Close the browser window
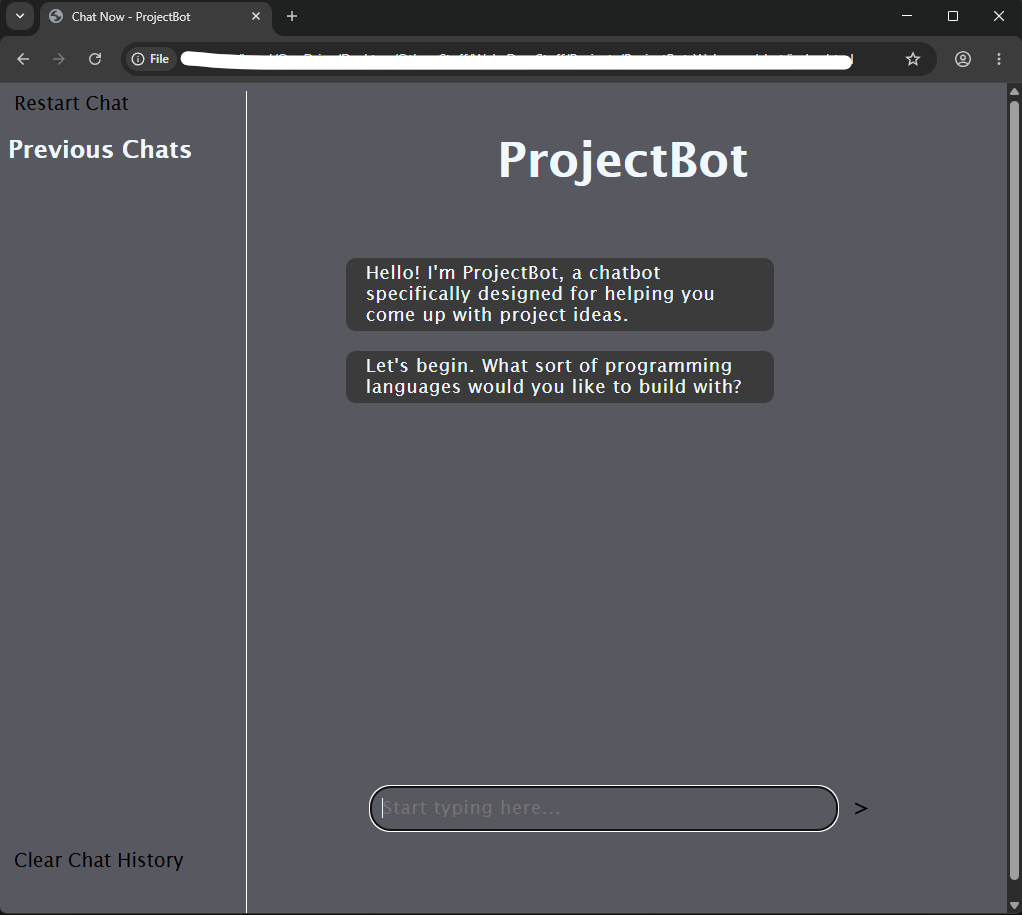This screenshot has height=915, width=1022. click(x=999, y=16)
